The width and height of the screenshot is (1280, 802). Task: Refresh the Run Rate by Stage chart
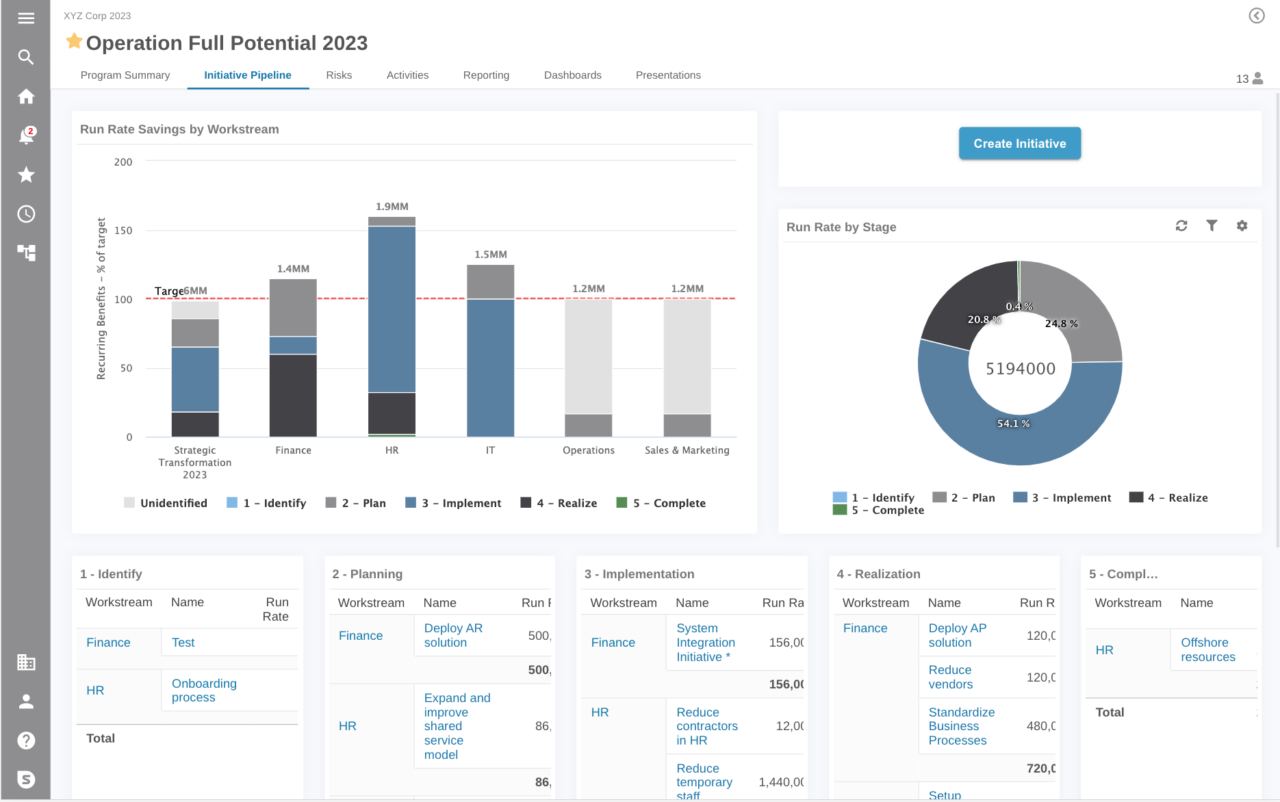(x=1181, y=226)
